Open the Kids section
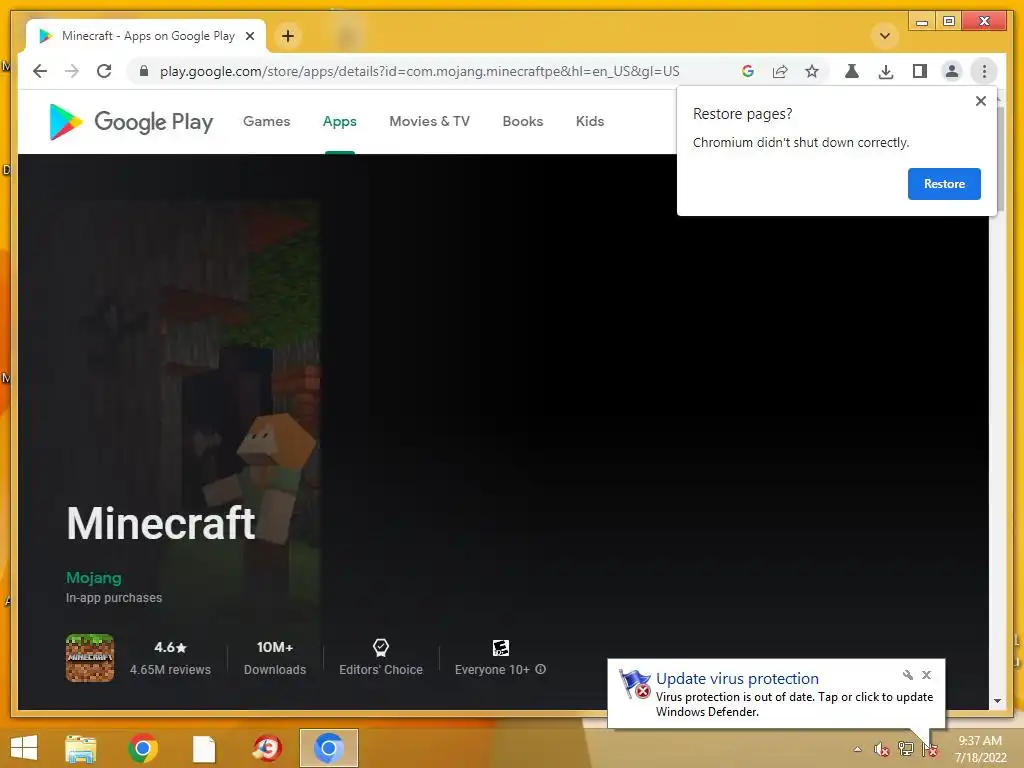 click(590, 121)
